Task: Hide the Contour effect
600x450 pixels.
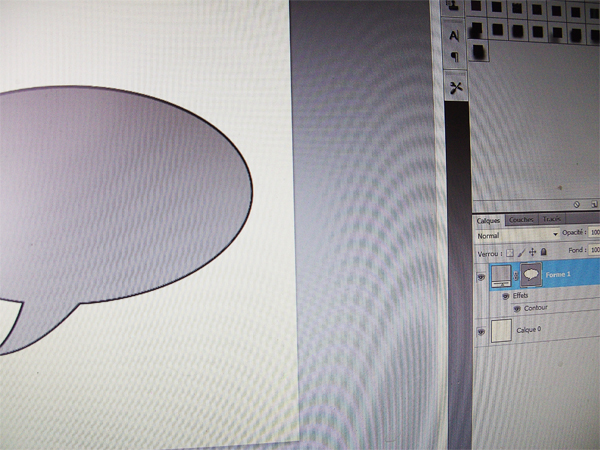Action: click(517, 309)
